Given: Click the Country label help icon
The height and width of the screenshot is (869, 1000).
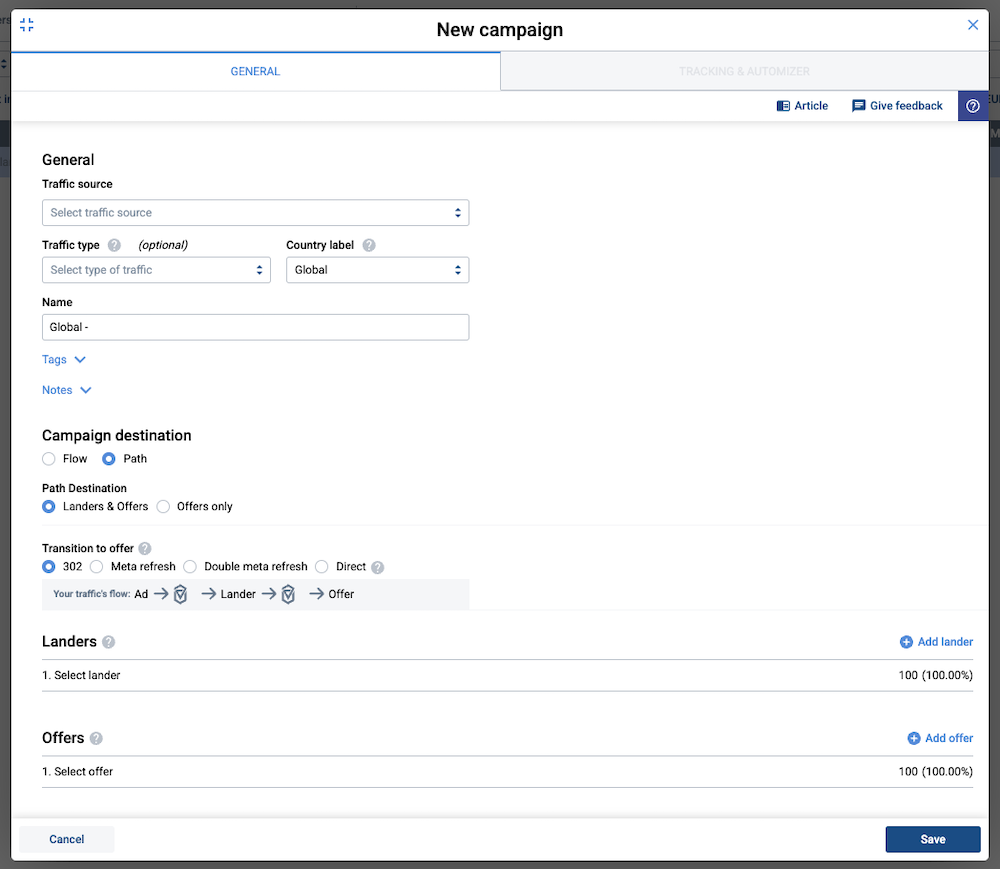Looking at the screenshot, I should pyautogui.click(x=369, y=245).
